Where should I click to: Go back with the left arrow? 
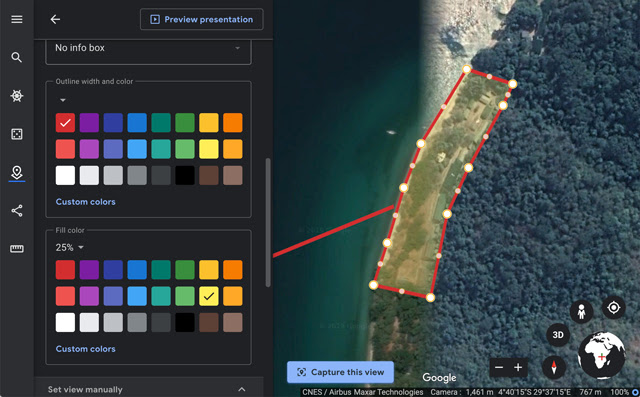coord(55,19)
